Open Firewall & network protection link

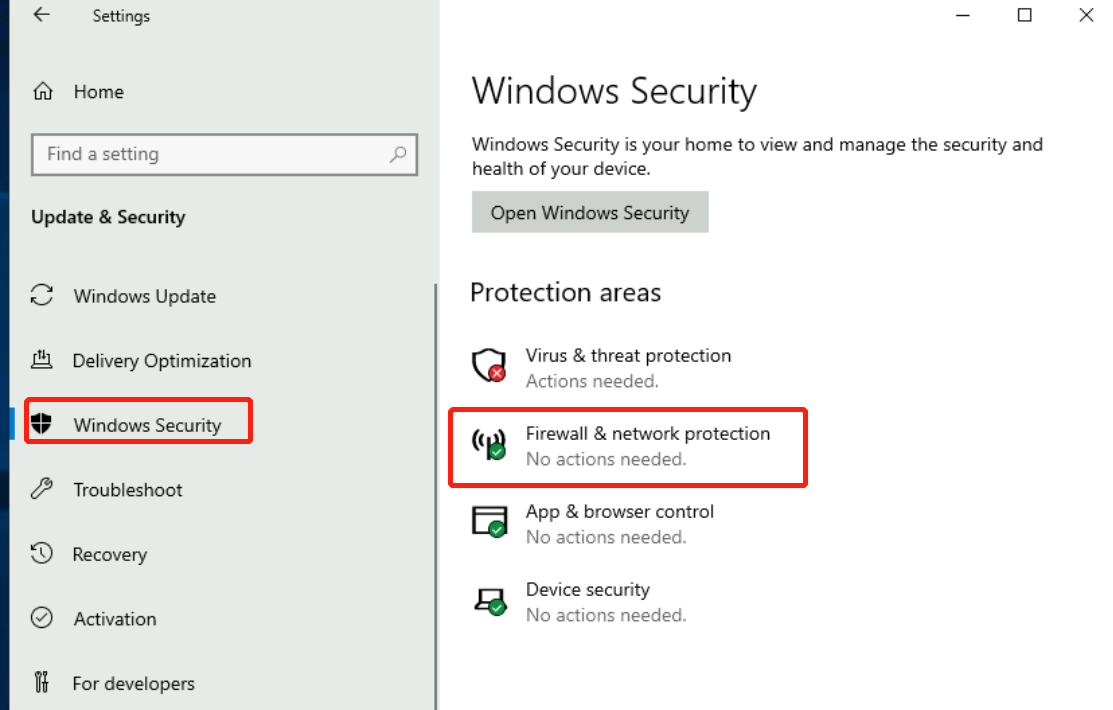click(x=648, y=434)
